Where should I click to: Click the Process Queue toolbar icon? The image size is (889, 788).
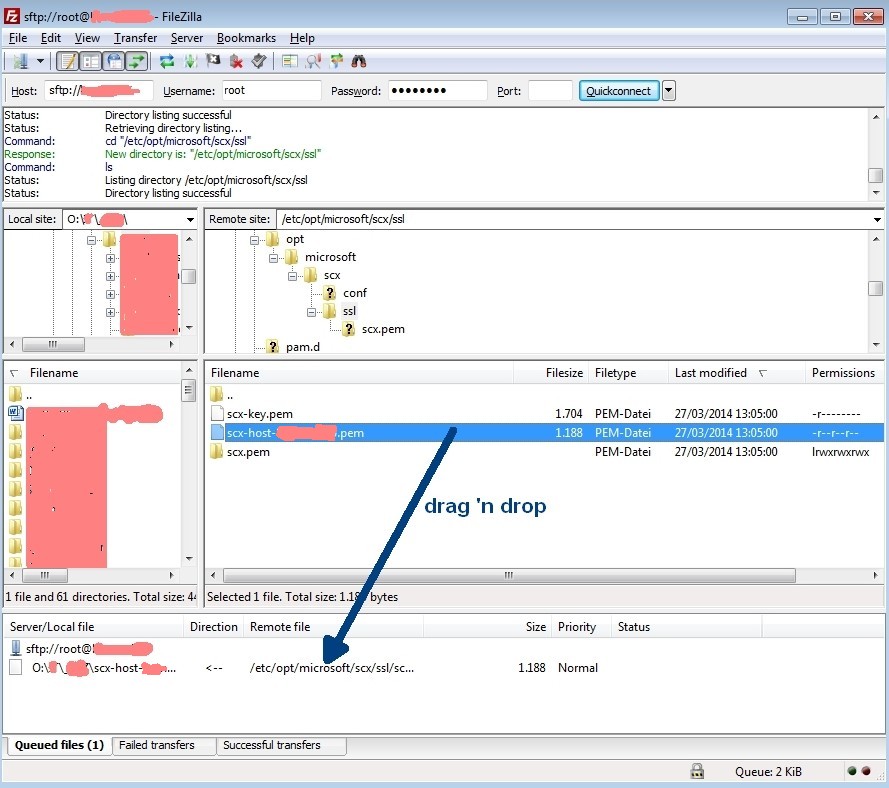190,61
